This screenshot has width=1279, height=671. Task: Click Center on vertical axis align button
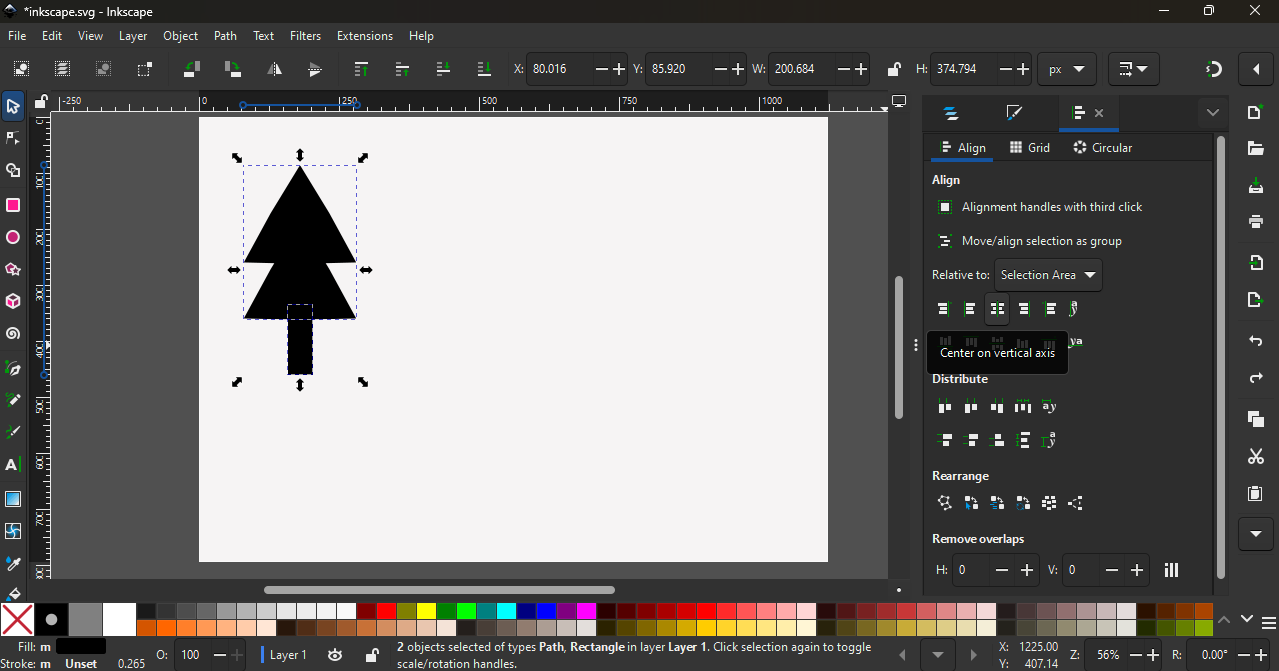997,309
